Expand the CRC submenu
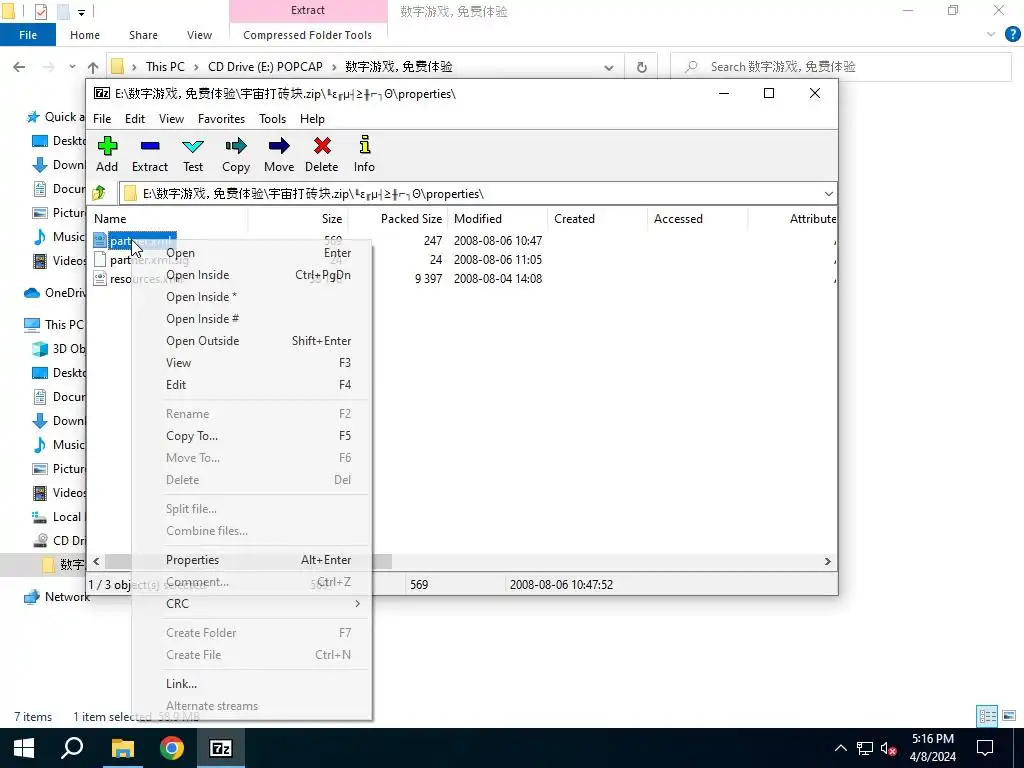 pyautogui.click(x=357, y=603)
